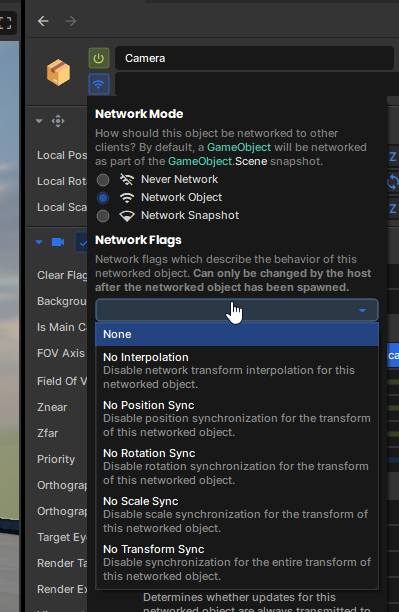Click the Local Rot label
Image resolution: width=399 pixels, height=612 pixels.
pyautogui.click(x=62, y=181)
